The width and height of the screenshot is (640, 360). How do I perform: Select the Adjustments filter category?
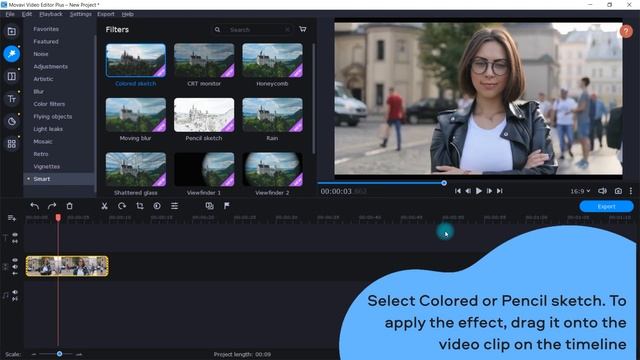tap(51, 67)
